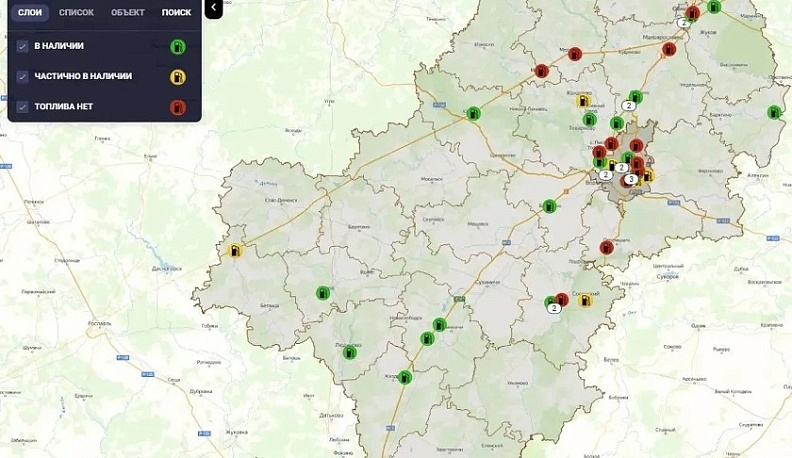Click the В НАЛИЧИИ layer label

[x=59, y=46]
